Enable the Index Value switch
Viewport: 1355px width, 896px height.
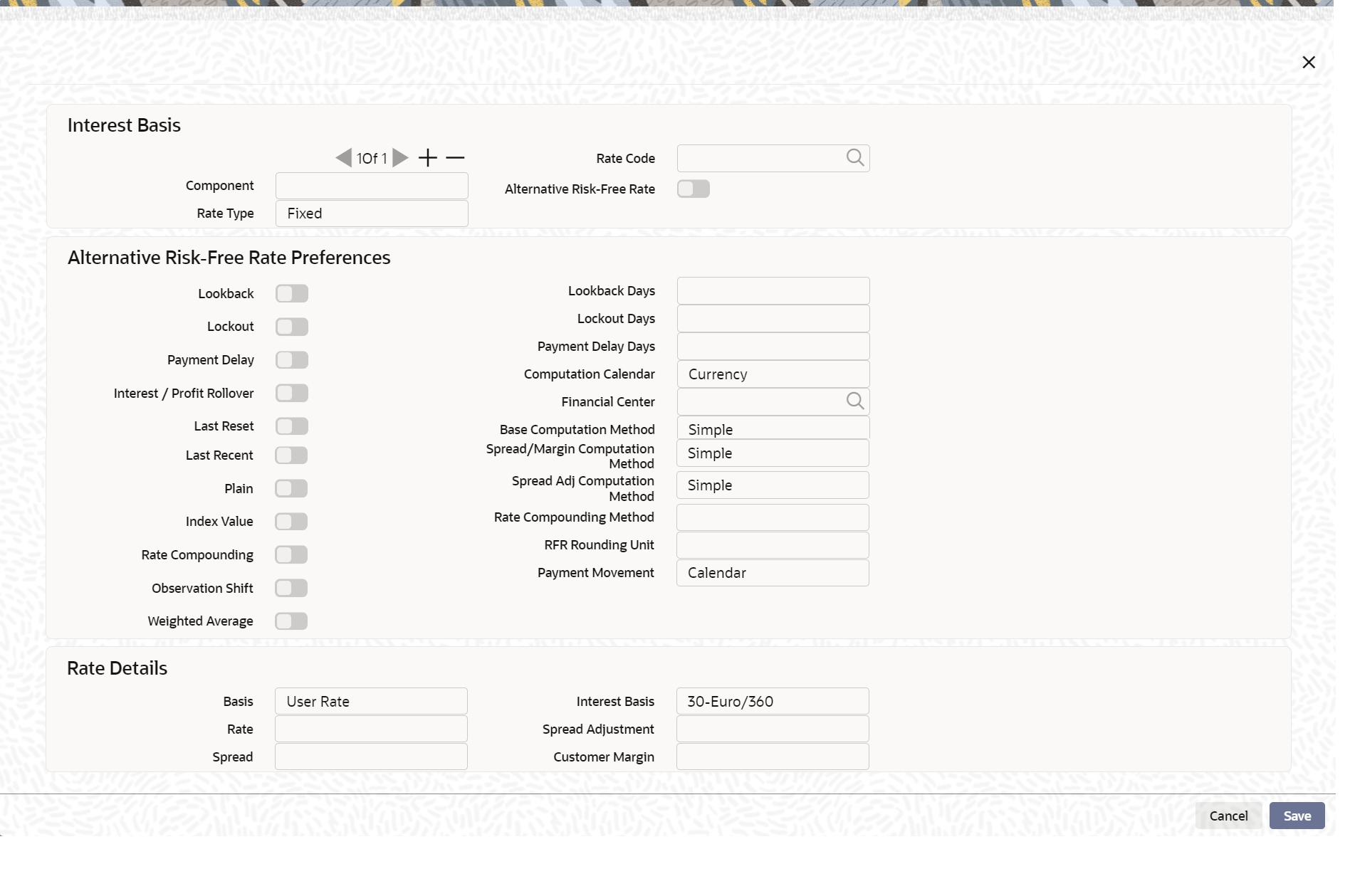291,522
